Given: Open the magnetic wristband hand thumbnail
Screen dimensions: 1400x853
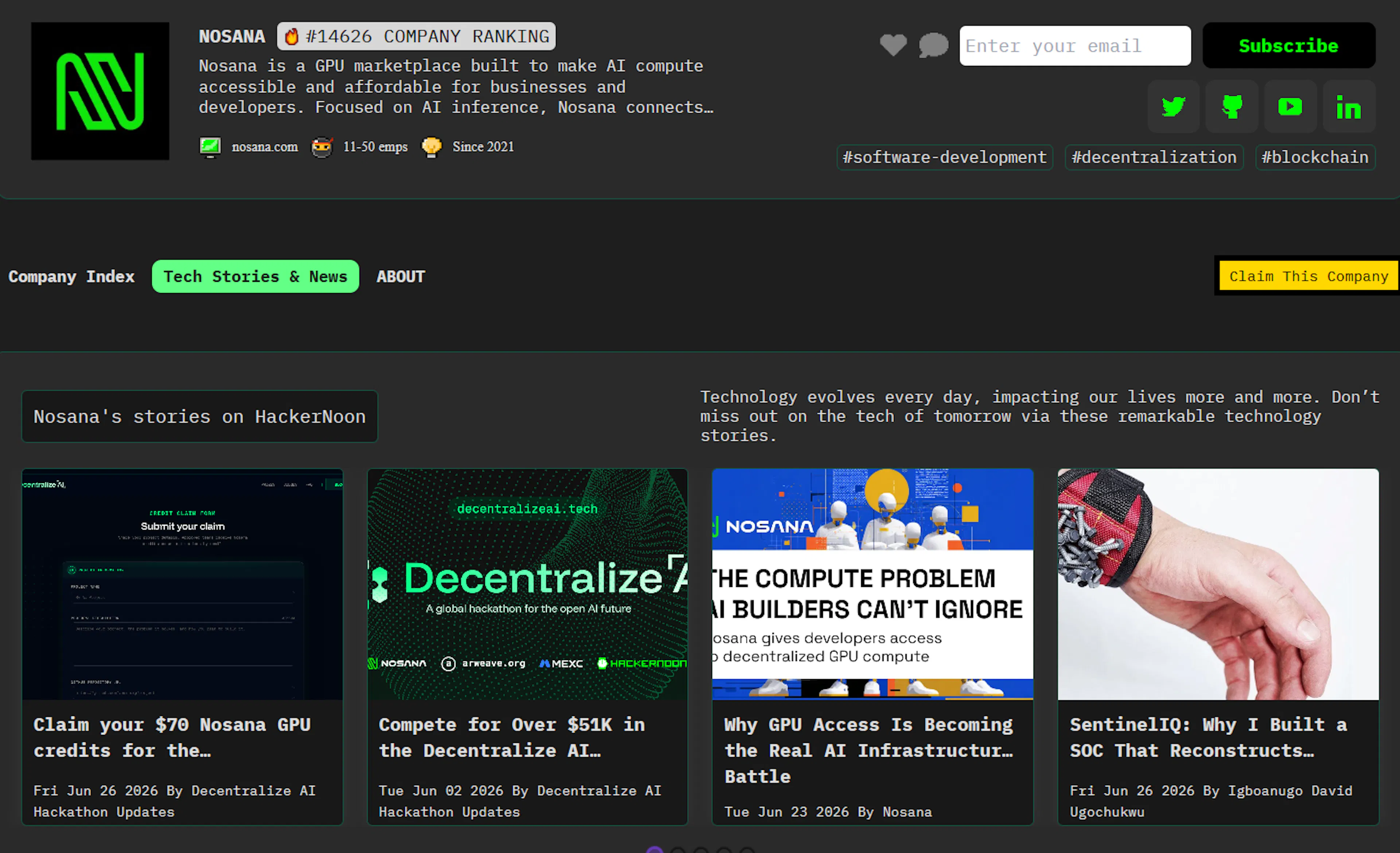Looking at the screenshot, I should (x=1218, y=584).
